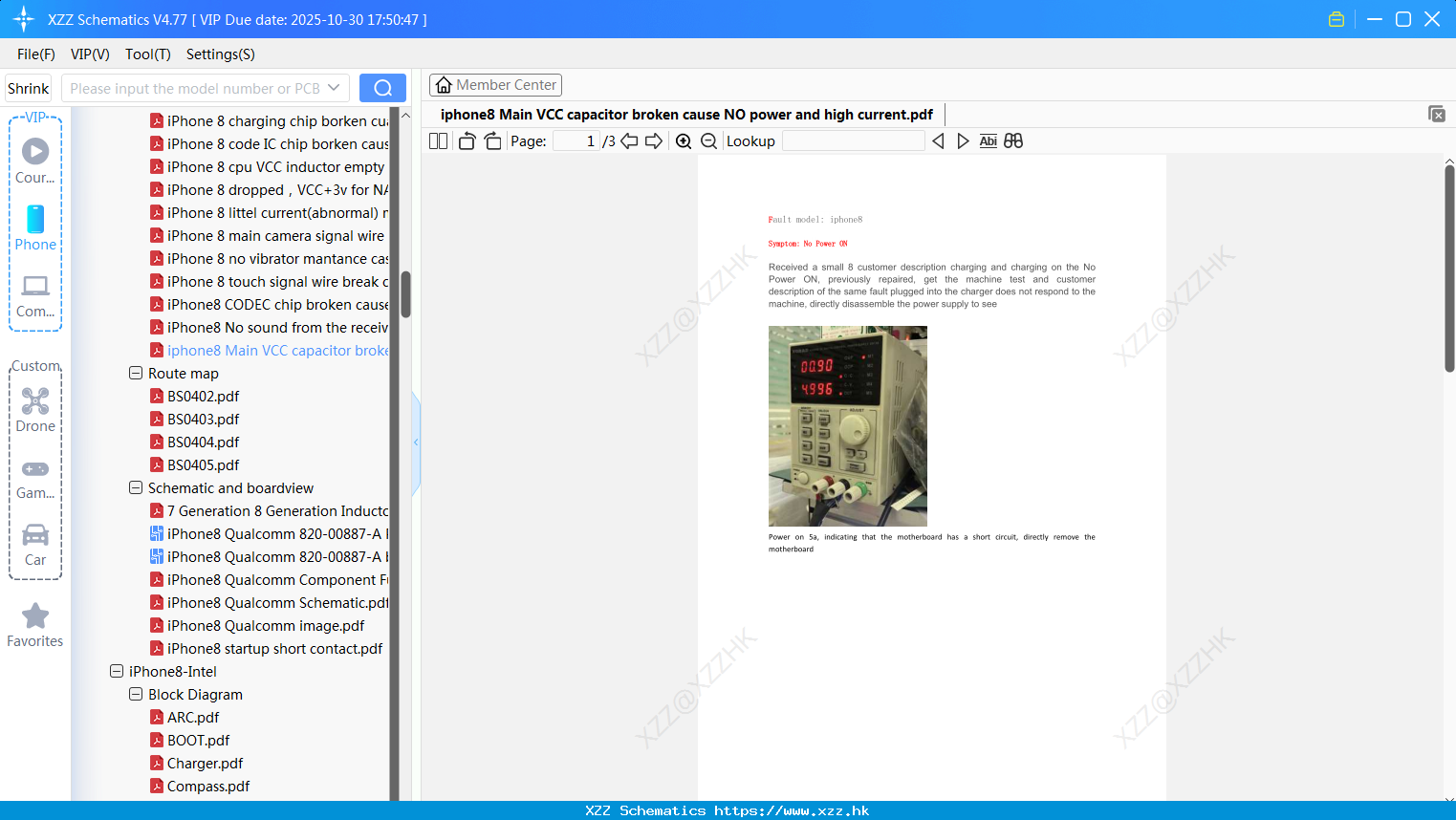Open the Settings menu
The image size is (1456, 820).
click(221, 54)
